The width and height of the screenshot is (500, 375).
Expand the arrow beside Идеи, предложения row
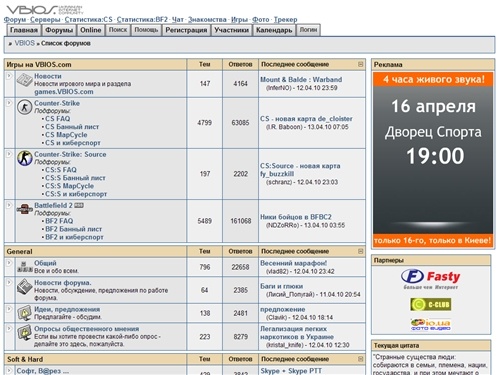tap(9, 309)
